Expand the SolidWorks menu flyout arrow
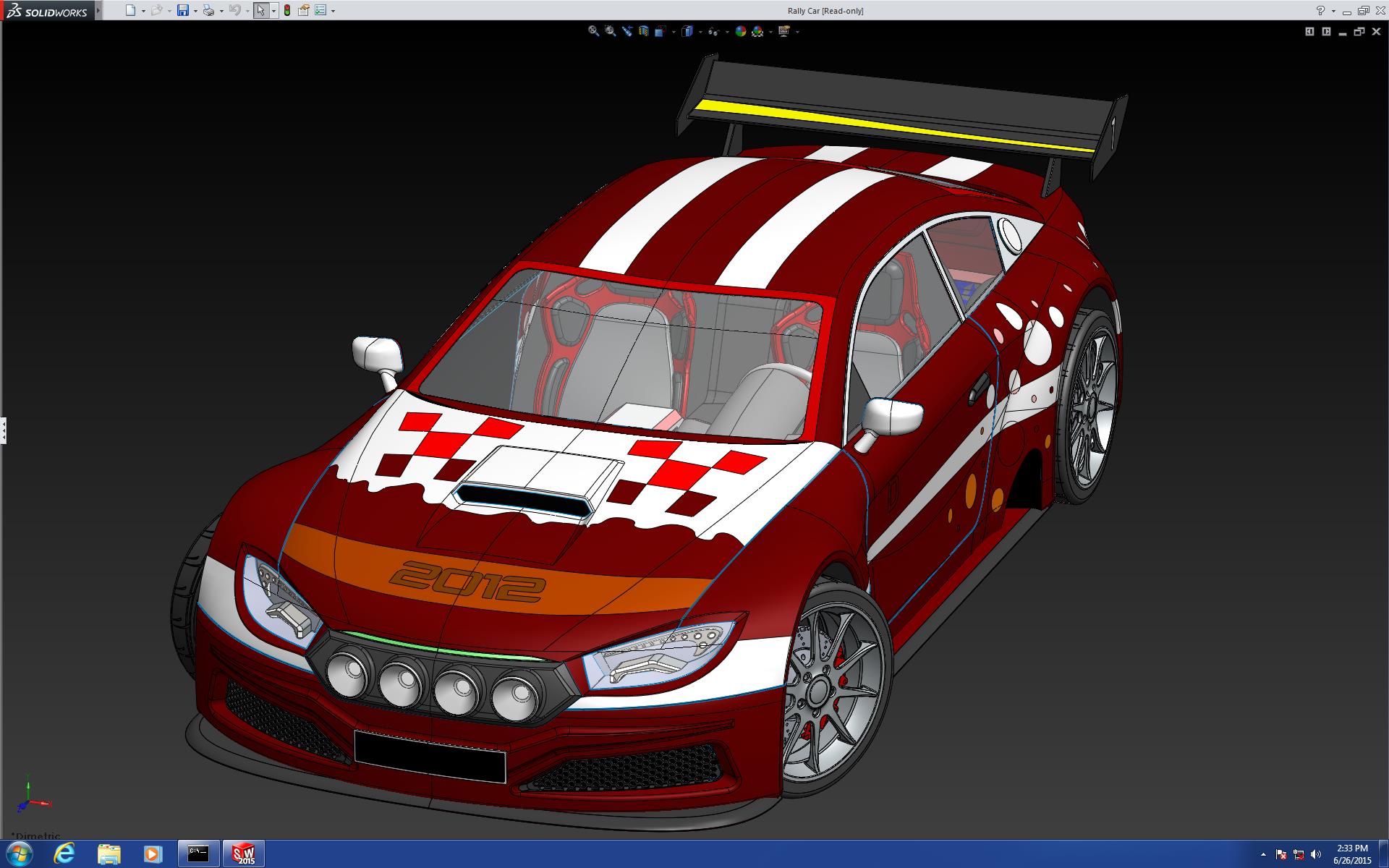The height and width of the screenshot is (868, 1389). pyautogui.click(x=98, y=10)
